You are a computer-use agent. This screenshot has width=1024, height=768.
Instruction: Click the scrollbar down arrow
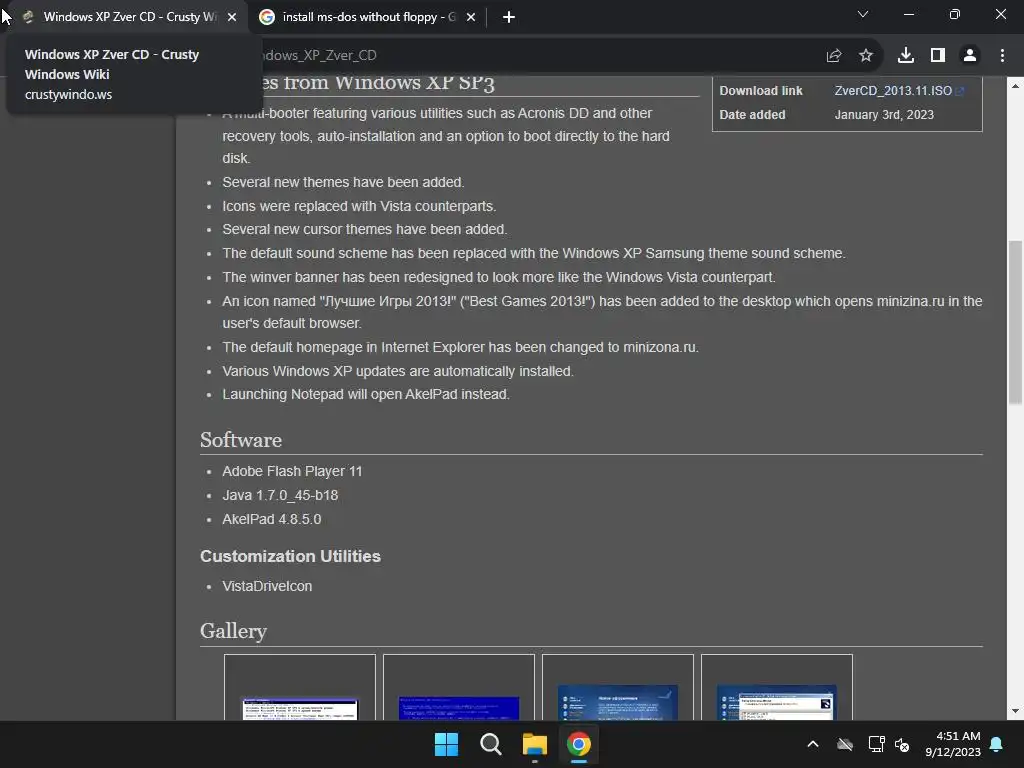(1015, 711)
